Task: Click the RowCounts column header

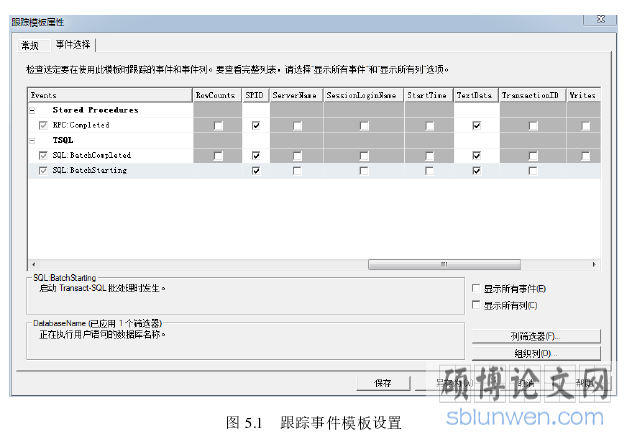Action: click(x=217, y=95)
